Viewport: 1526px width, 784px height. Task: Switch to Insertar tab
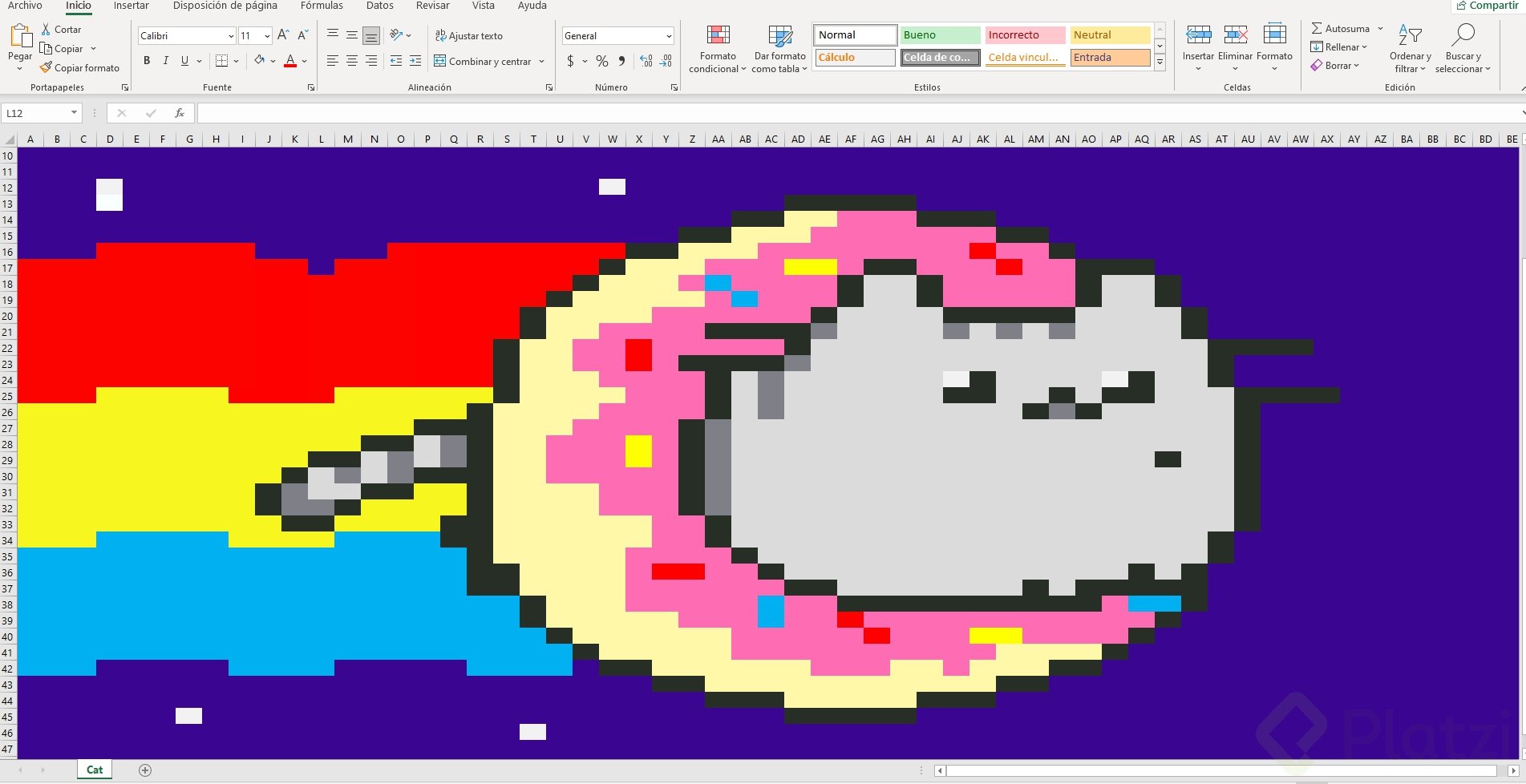[132, 6]
